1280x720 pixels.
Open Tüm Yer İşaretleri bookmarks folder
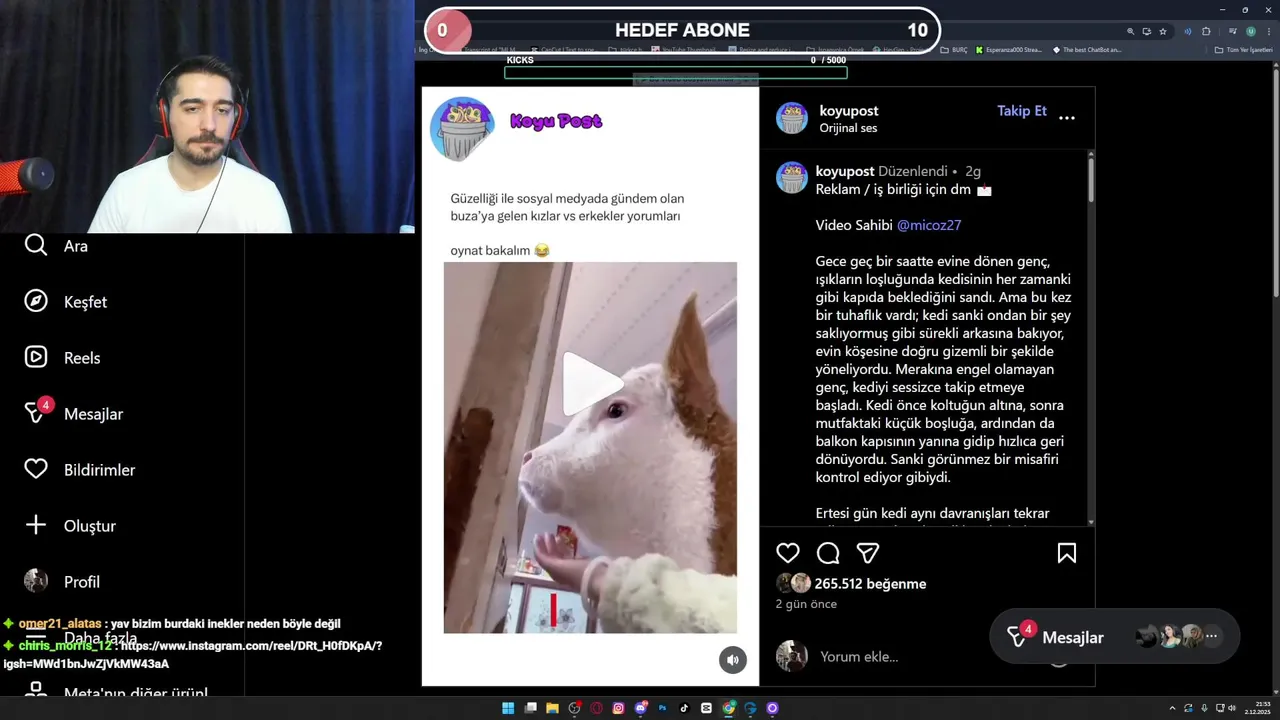[1243, 49]
